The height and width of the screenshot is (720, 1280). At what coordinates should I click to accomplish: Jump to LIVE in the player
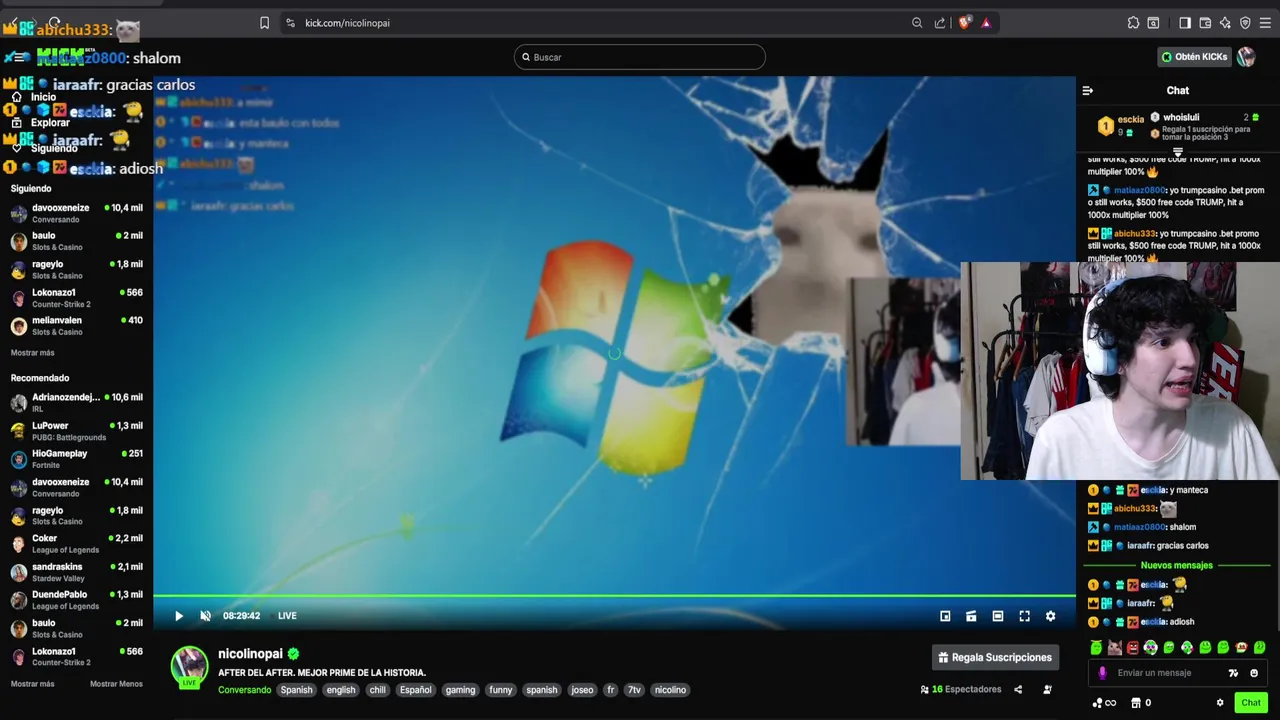point(287,616)
